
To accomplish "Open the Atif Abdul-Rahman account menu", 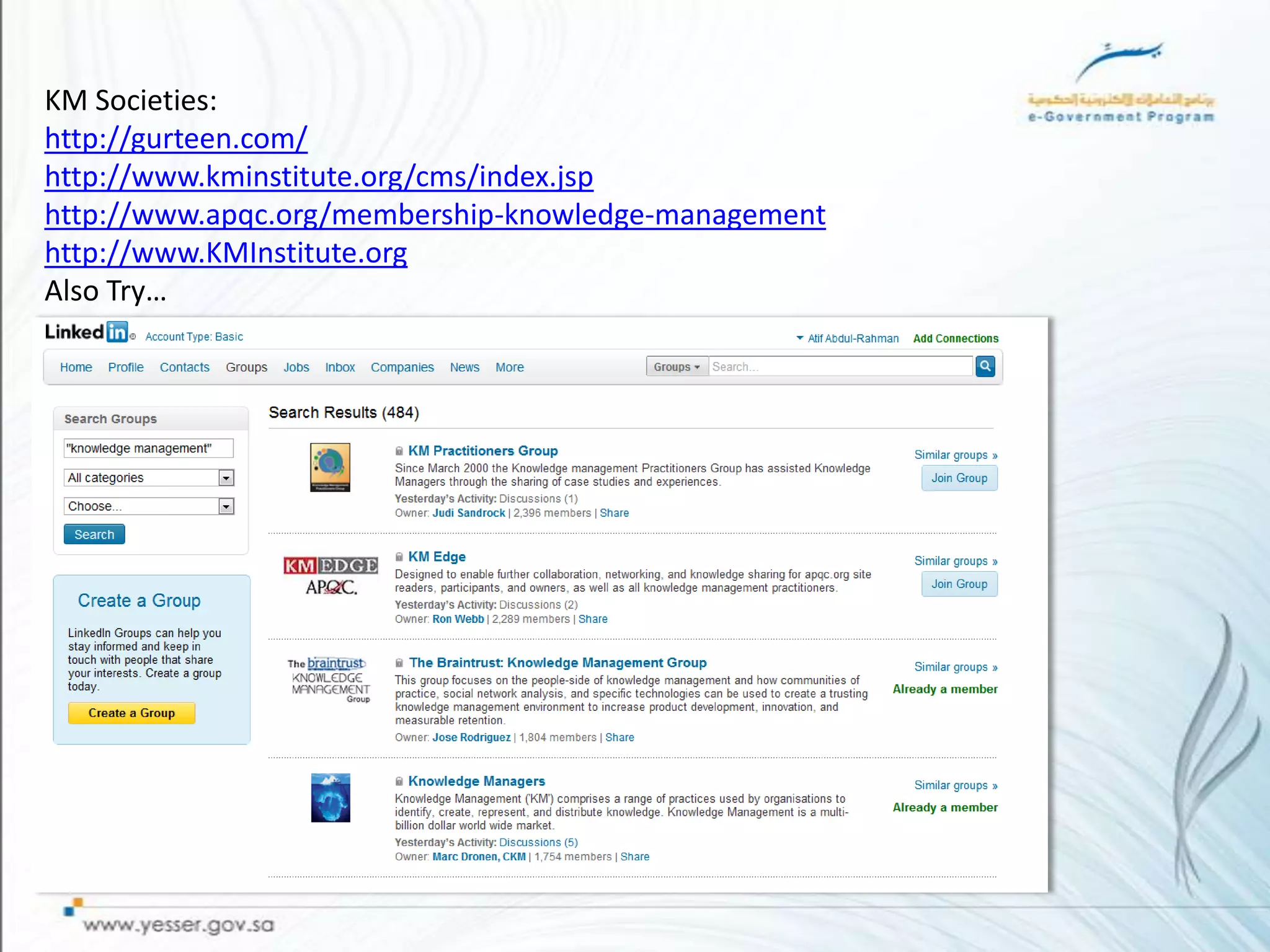I will 847,338.
